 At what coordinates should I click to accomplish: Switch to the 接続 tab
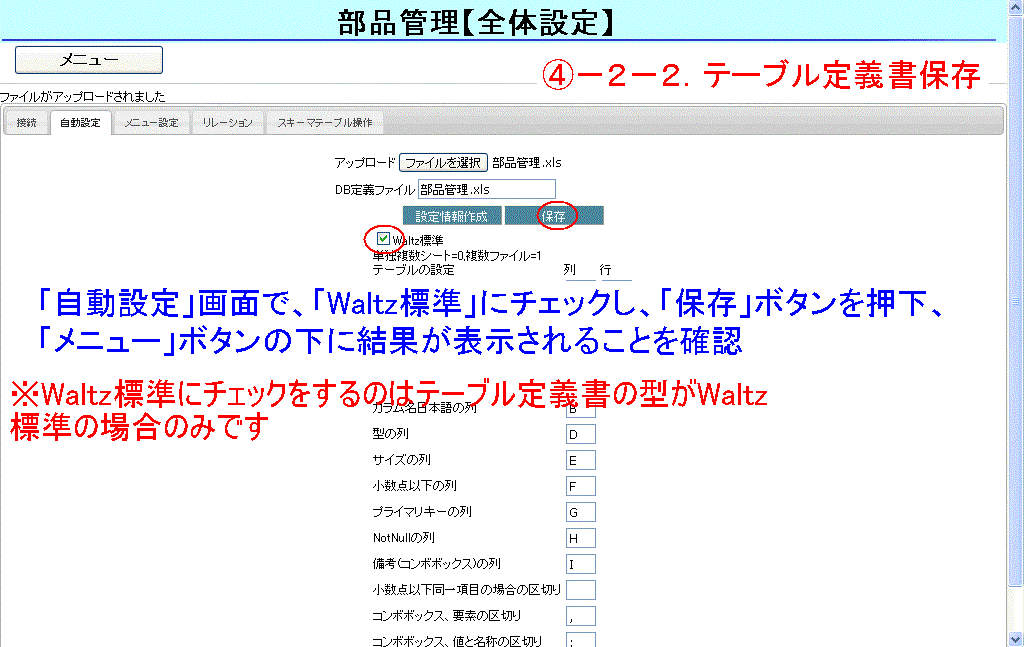pos(27,123)
